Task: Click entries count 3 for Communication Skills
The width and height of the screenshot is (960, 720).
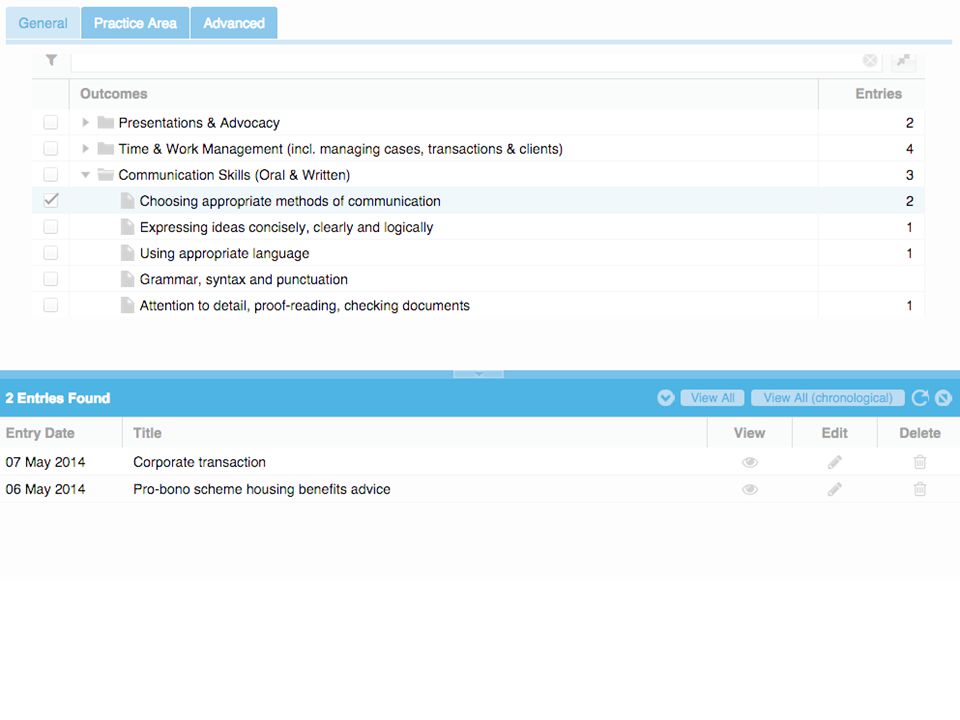Action: click(909, 175)
